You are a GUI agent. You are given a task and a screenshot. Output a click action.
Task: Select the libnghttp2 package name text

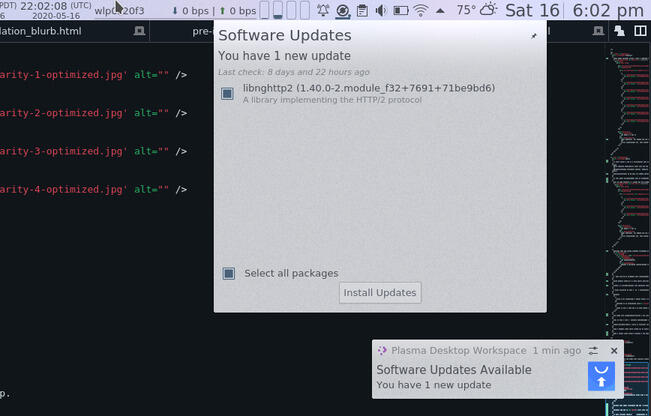point(369,88)
